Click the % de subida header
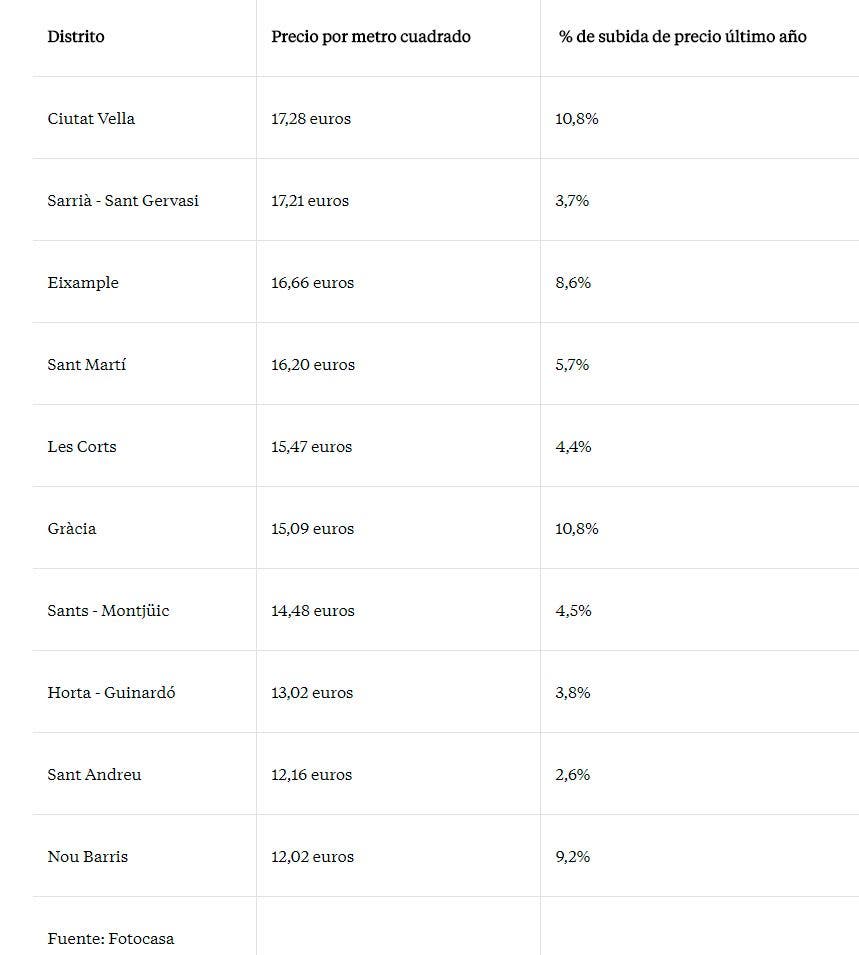859x955 pixels. click(682, 37)
